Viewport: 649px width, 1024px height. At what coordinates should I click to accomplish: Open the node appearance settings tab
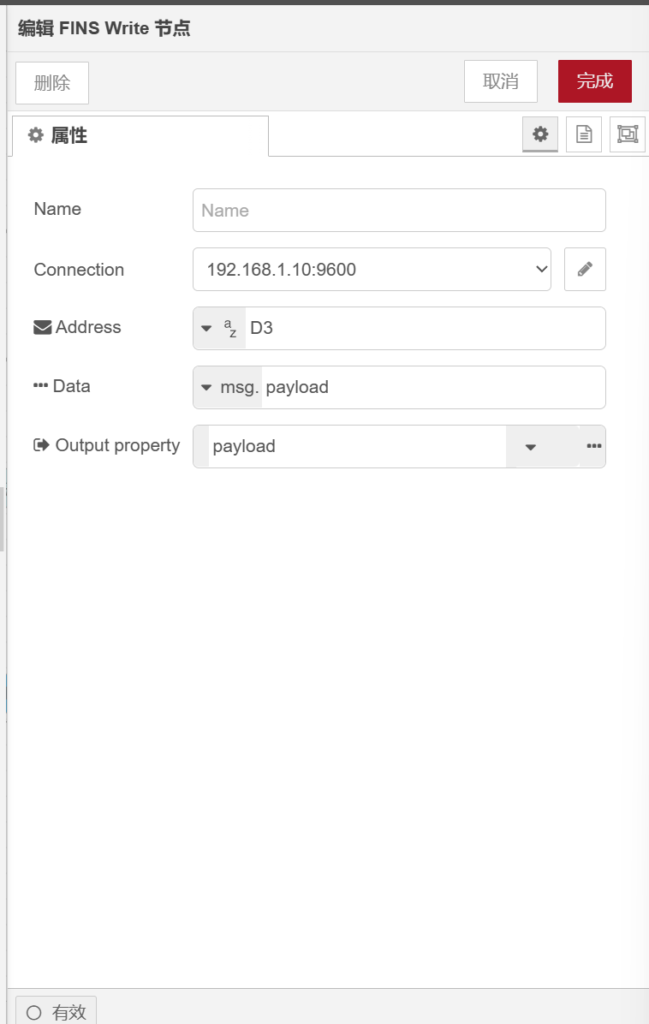point(627,135)
